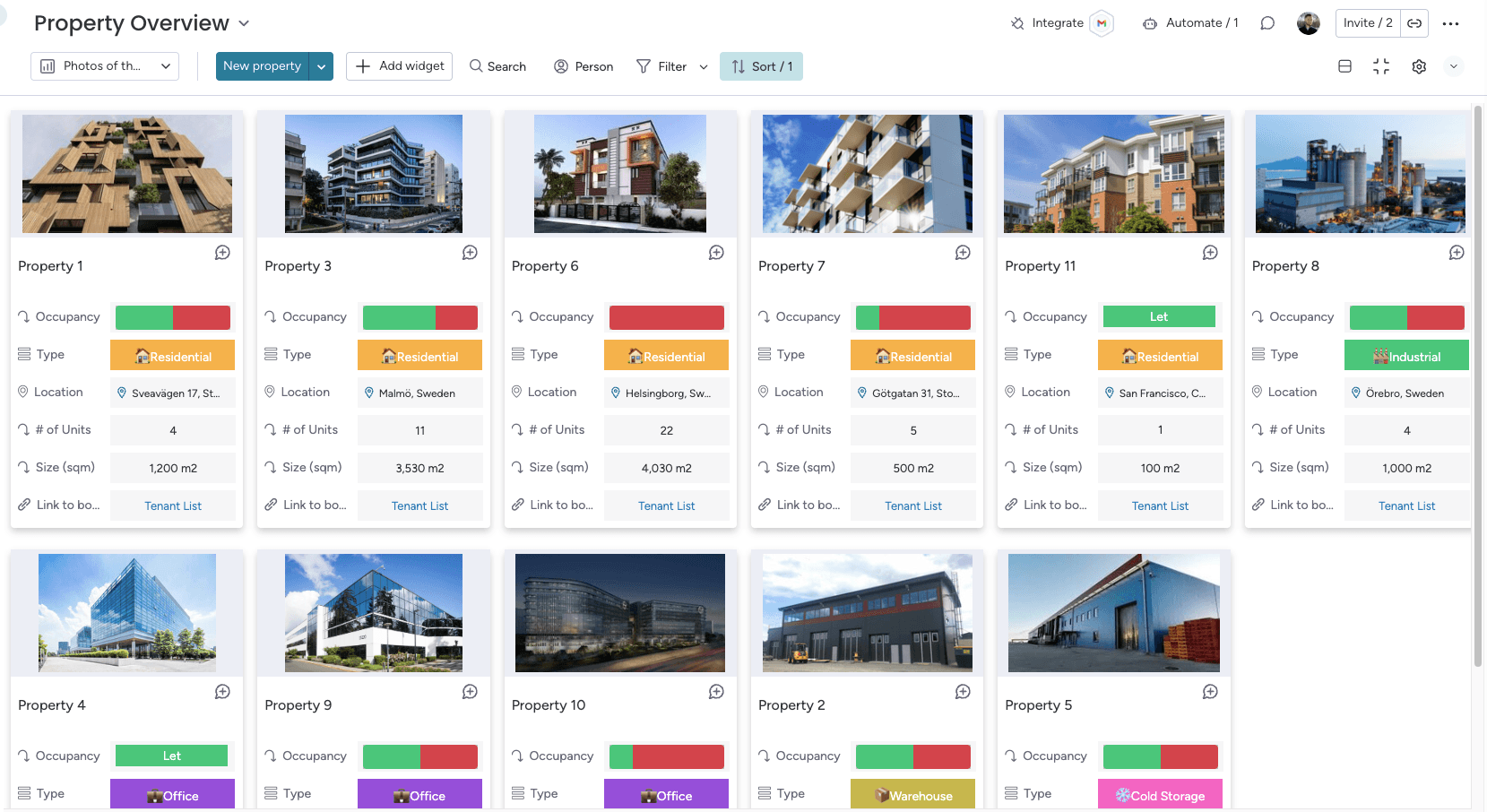Change Property 2 Warehouse type label
Image resolution: width=1487 pixels, height=812 pixels.
point(913,794)
